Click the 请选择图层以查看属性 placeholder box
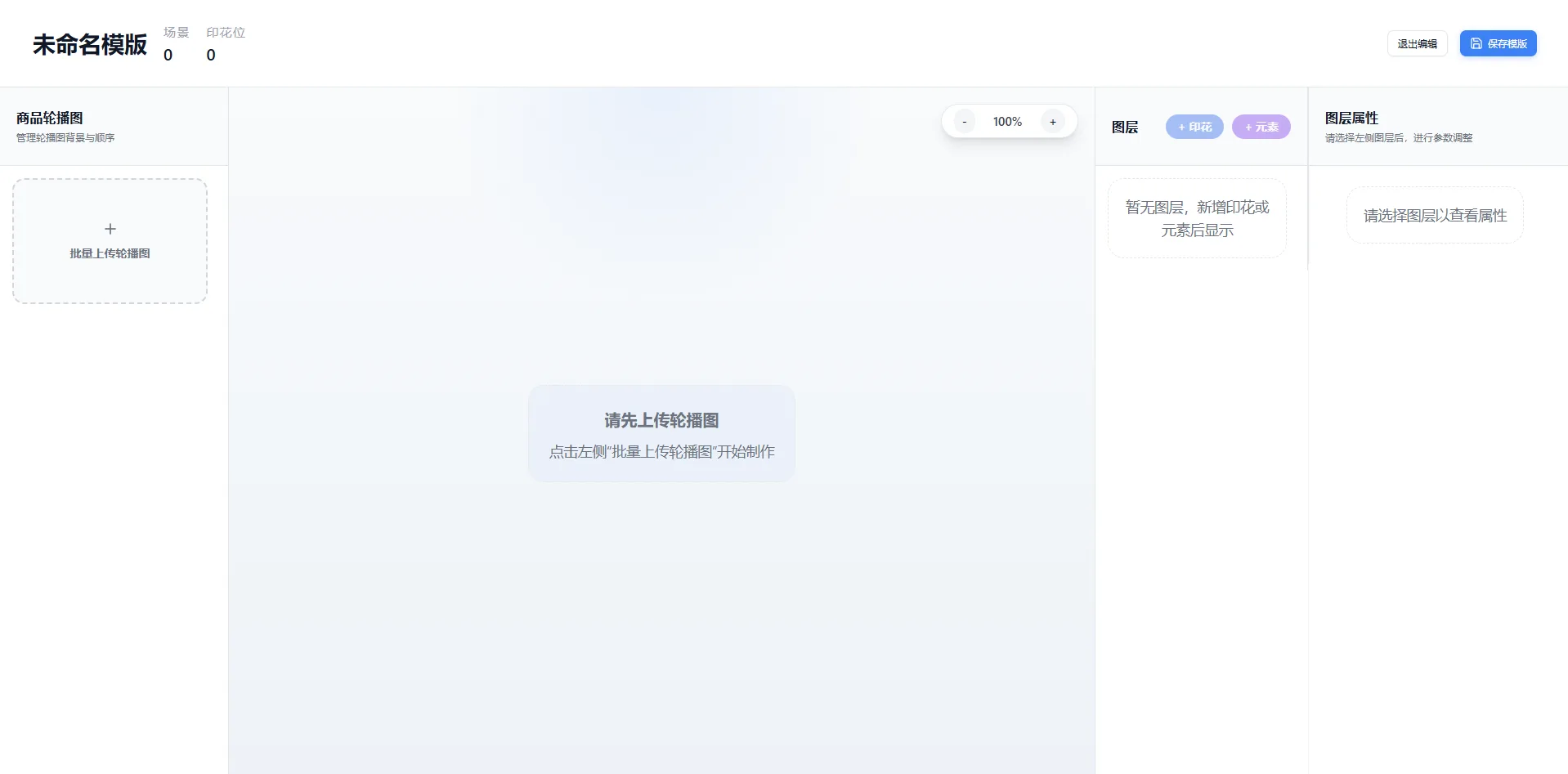Screen dimensions: 1568x774 pos(1435,215)
